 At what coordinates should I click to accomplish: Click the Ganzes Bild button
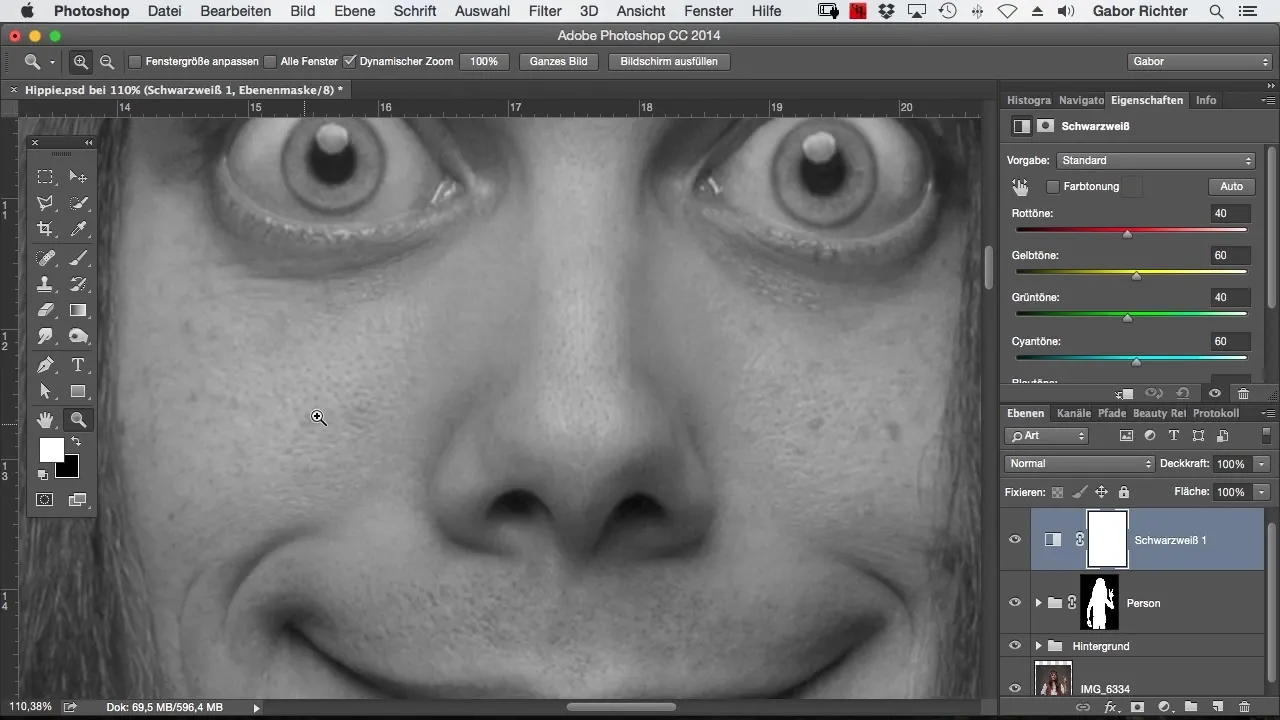pyautogui.click(x=559, y=62)
